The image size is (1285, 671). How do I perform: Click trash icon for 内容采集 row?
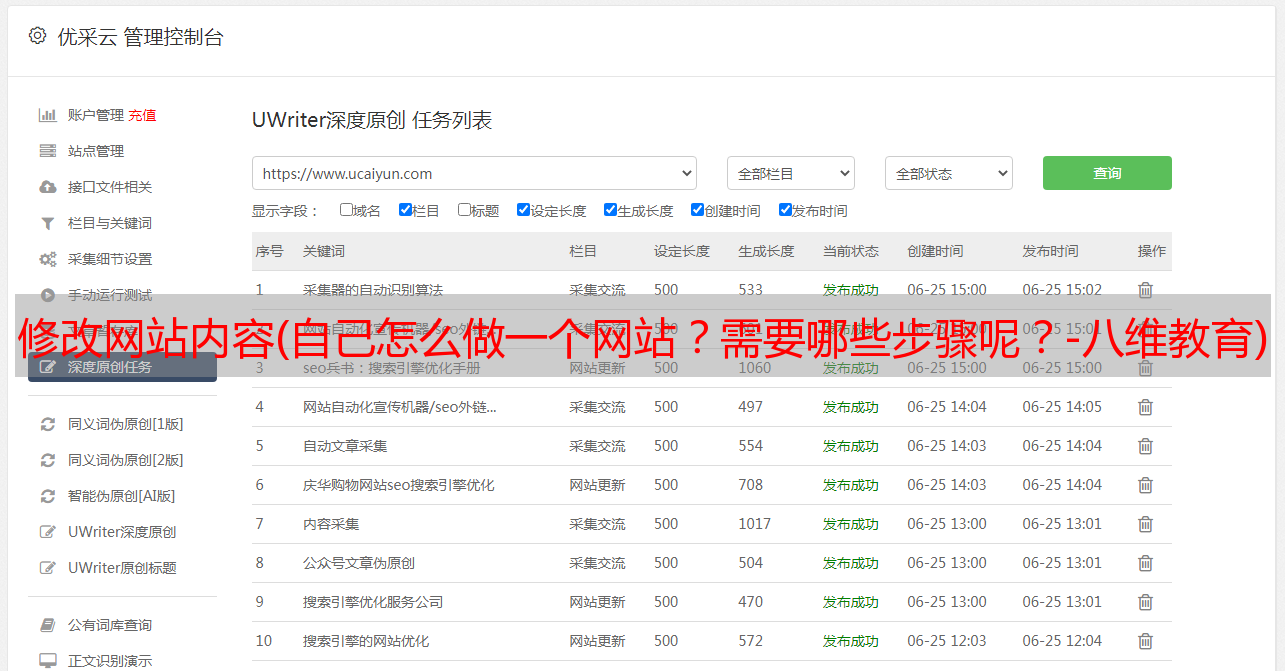pyautogui.click(x=1146, y=524)
